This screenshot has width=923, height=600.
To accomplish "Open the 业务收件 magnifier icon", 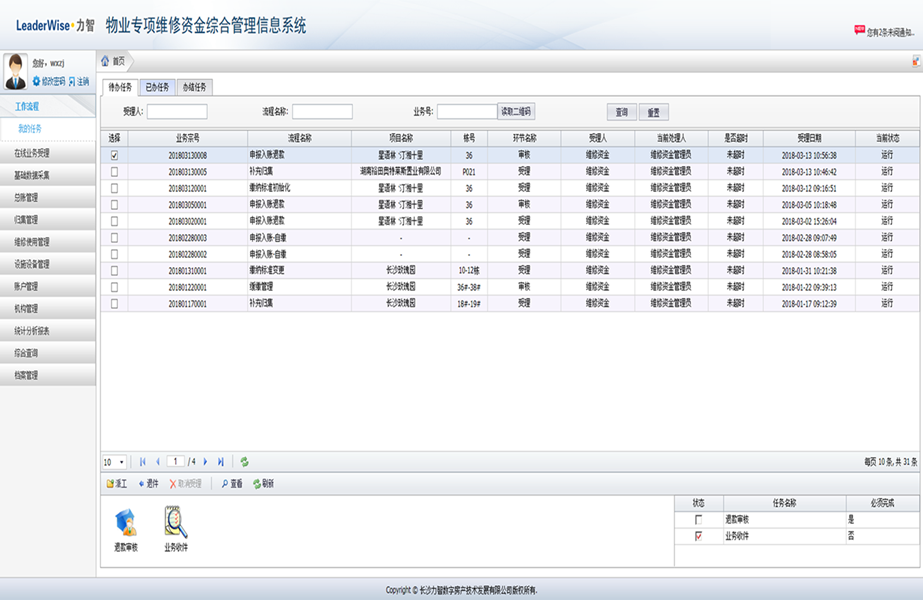I will pos(176,522).
